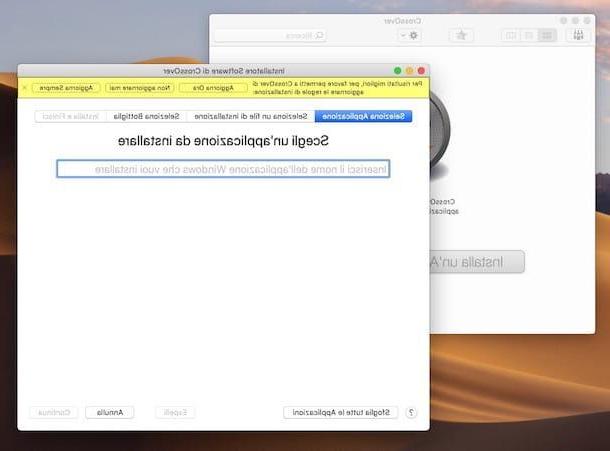Click the Espelli button

coord(175,412)
